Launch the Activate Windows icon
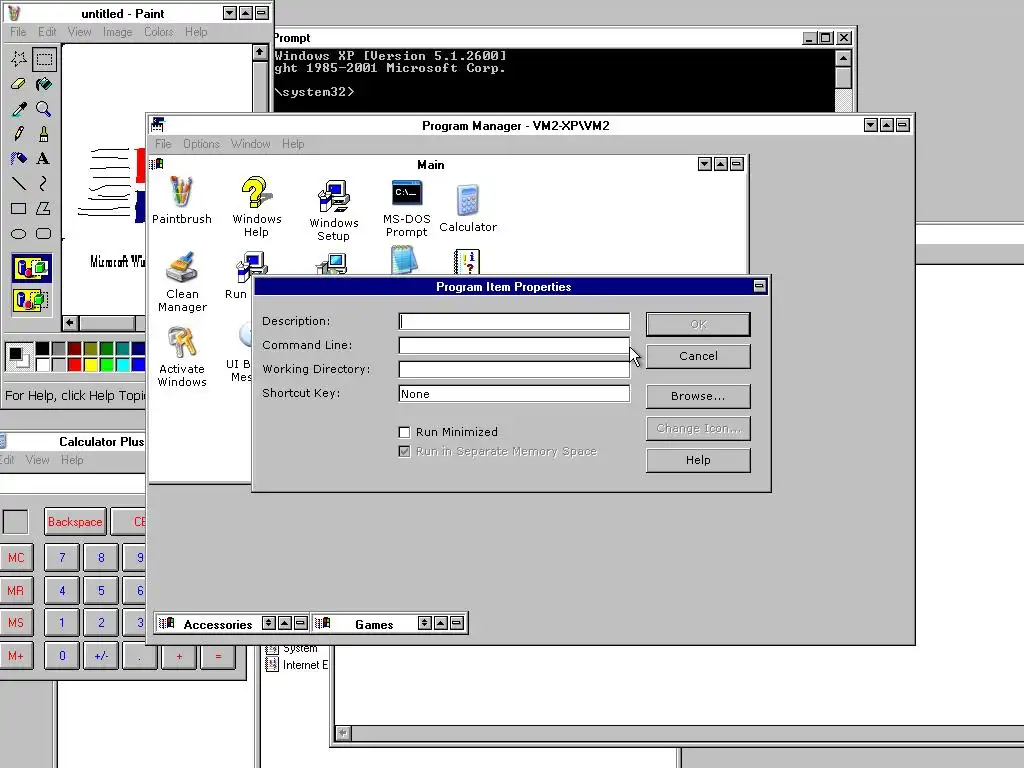This screenshot has width=1024, height=768. [x=182, y=357]
